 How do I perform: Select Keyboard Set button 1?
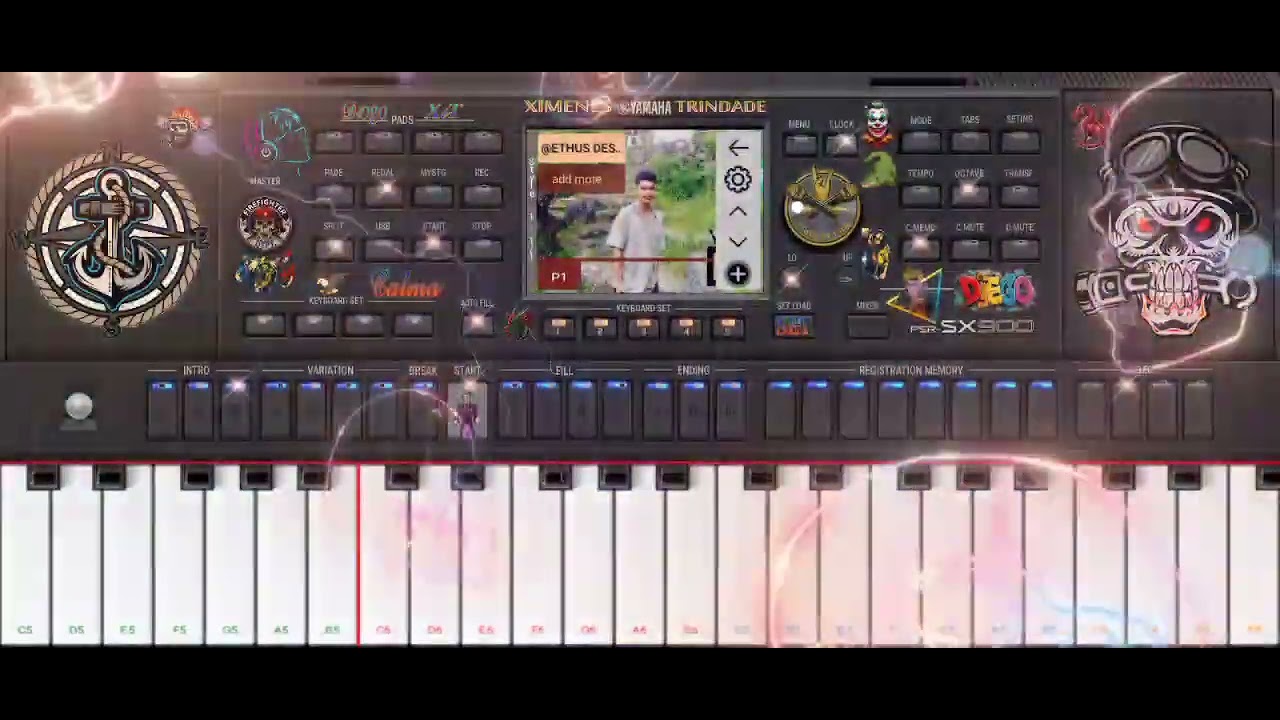559,326
